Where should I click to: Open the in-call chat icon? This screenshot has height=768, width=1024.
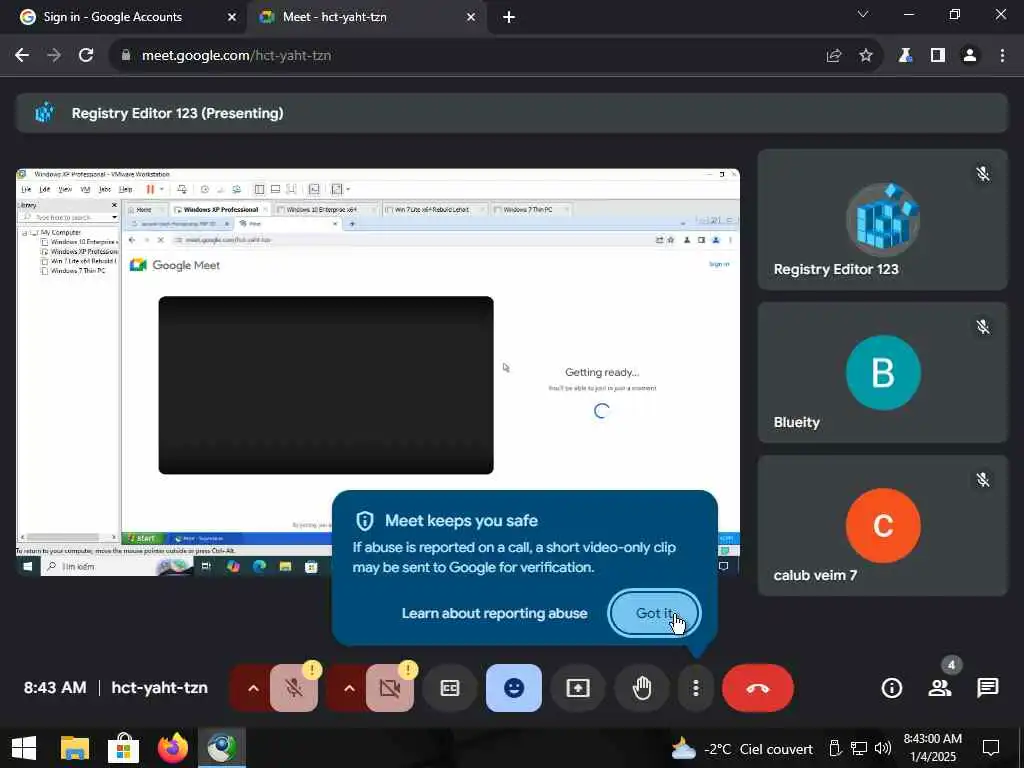987,688
